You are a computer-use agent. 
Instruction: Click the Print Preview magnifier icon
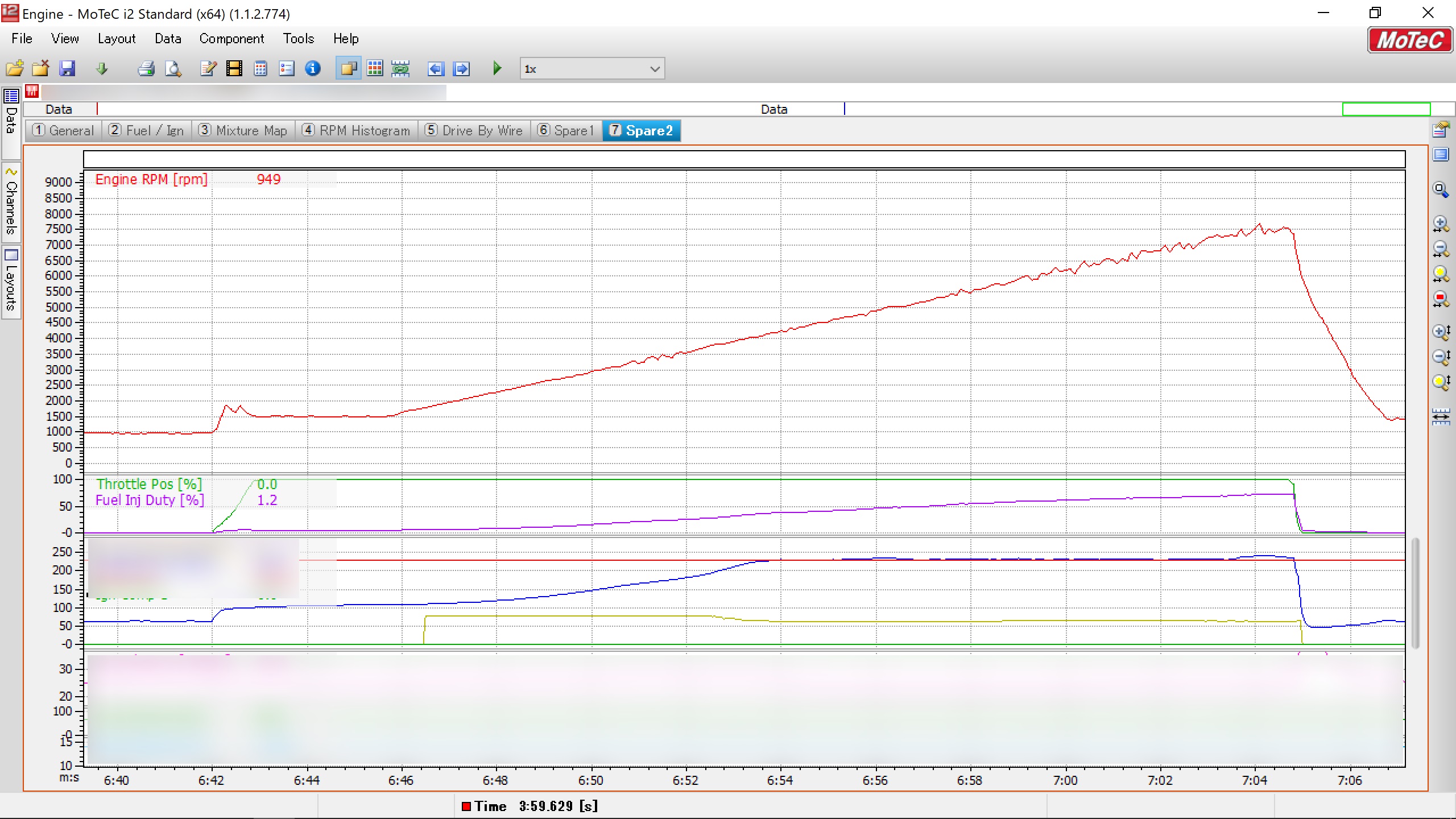tap(173, 69)
